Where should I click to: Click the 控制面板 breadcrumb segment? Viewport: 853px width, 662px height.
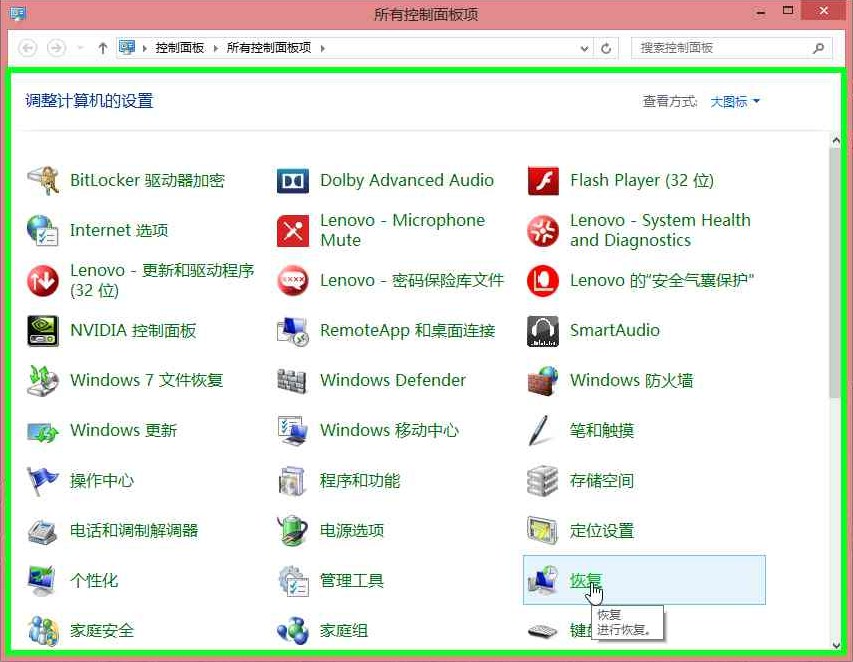[x=179, y=48]
